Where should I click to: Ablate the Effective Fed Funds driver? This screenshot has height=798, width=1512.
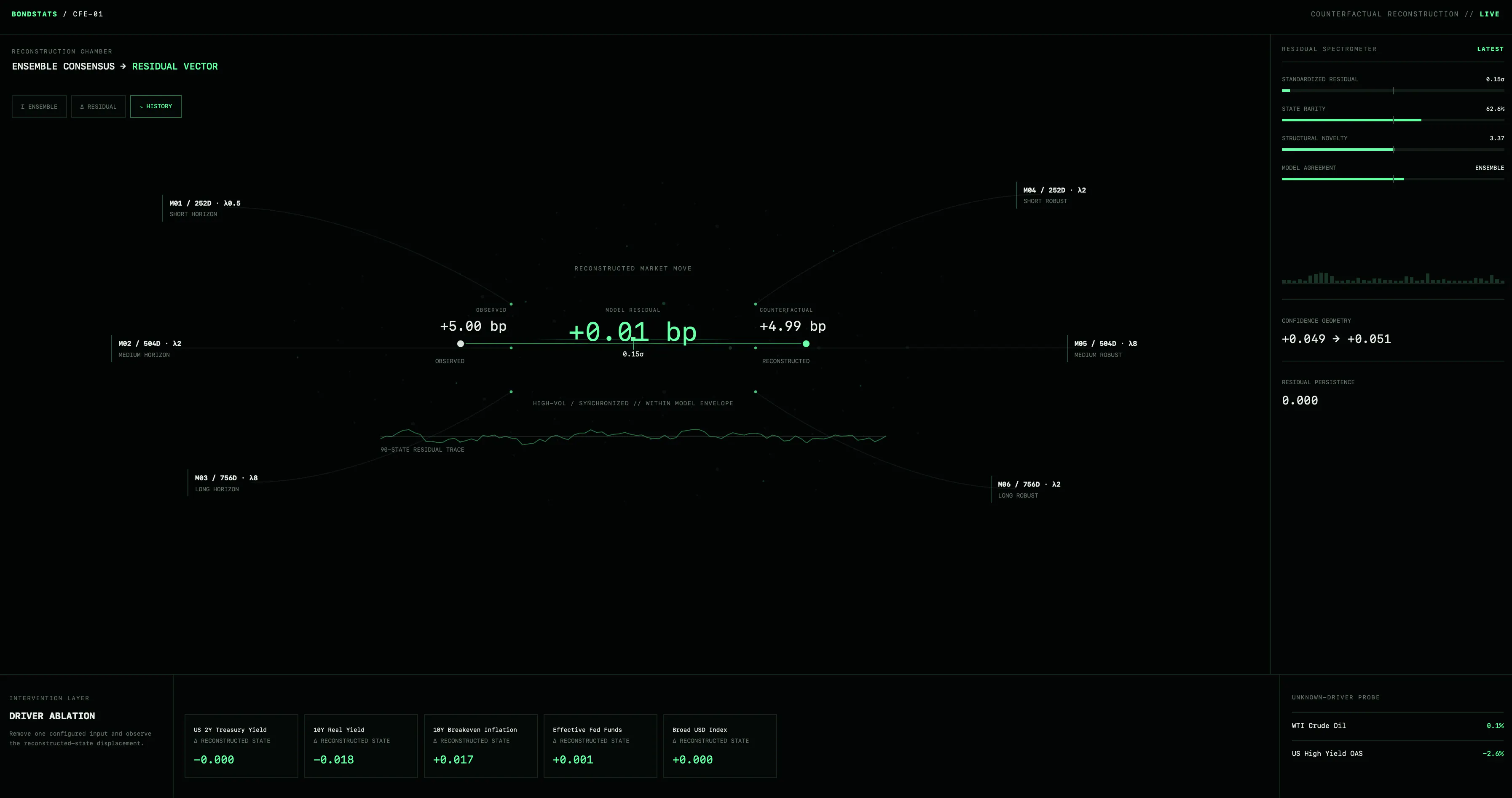601,746
